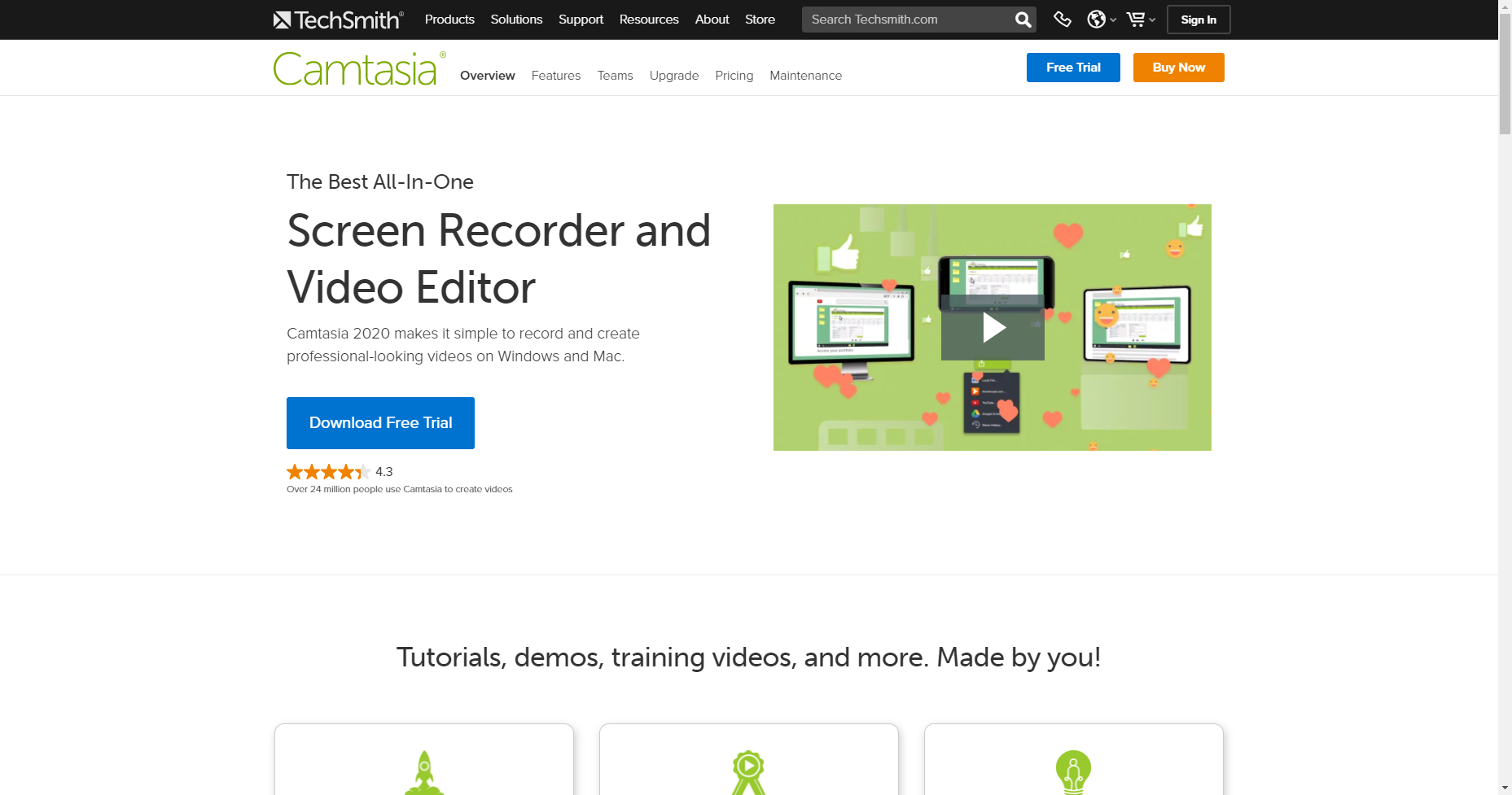Click the green award ribbon icon
This screenshot has width=1512, height=795.
[748, 772]
